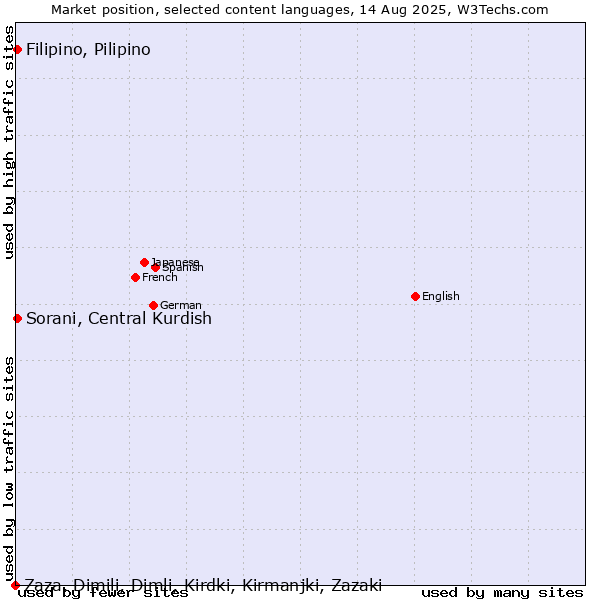Click the 'used by high traffic sites' axis label

tap(9, 142)
